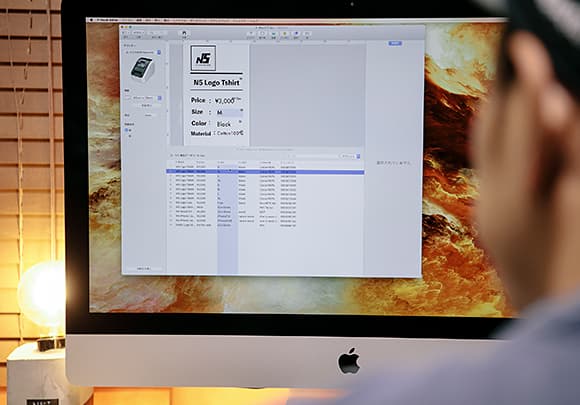Select the NS logo image on the label

(203, 58)
